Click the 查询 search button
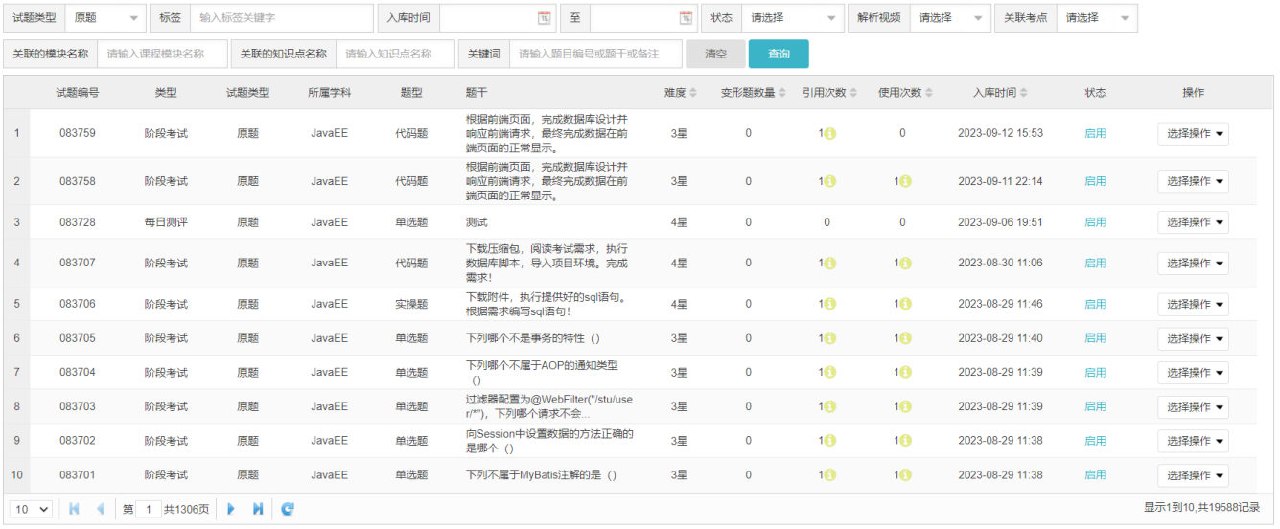The image size is (1280, 529). pyautogui.click(x=778, y=53)
